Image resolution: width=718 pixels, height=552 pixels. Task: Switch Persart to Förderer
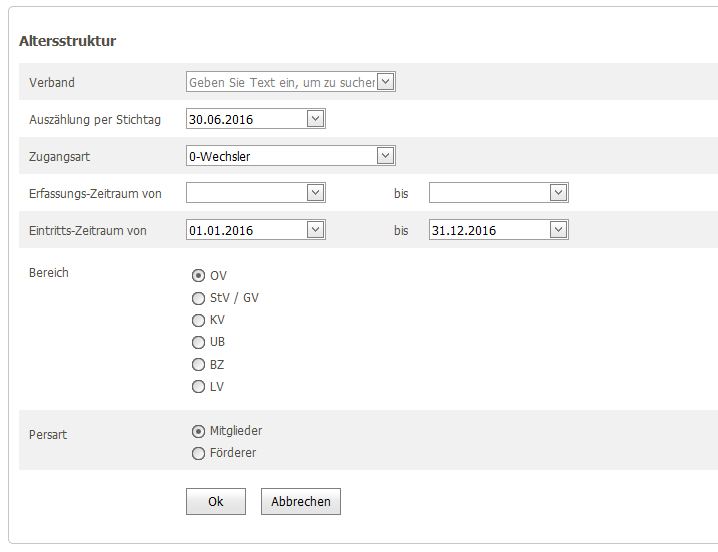pyautogui.click(x=198, y=454)
